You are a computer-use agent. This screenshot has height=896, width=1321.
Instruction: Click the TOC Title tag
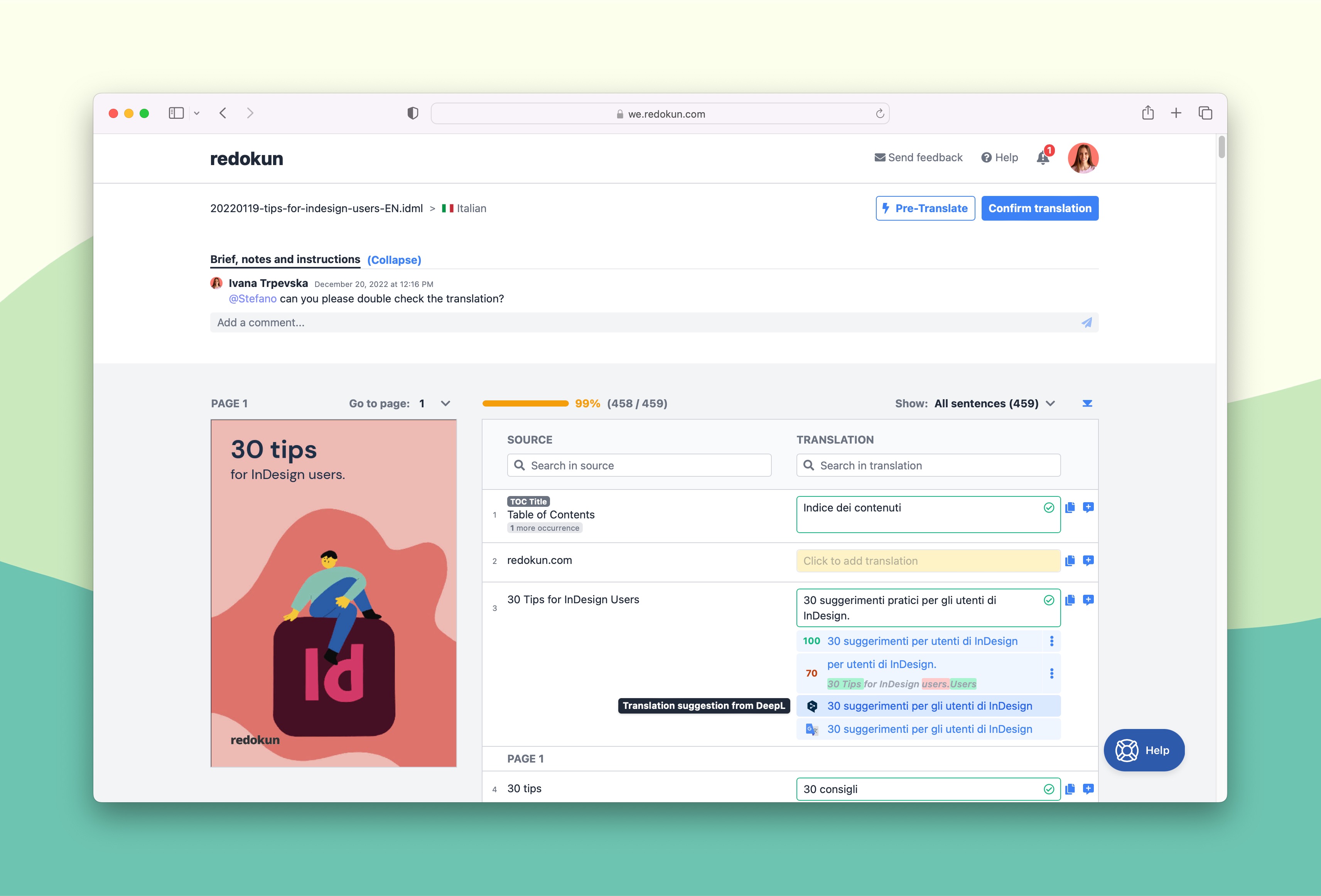pyautogui.click(x=528, y=501)
